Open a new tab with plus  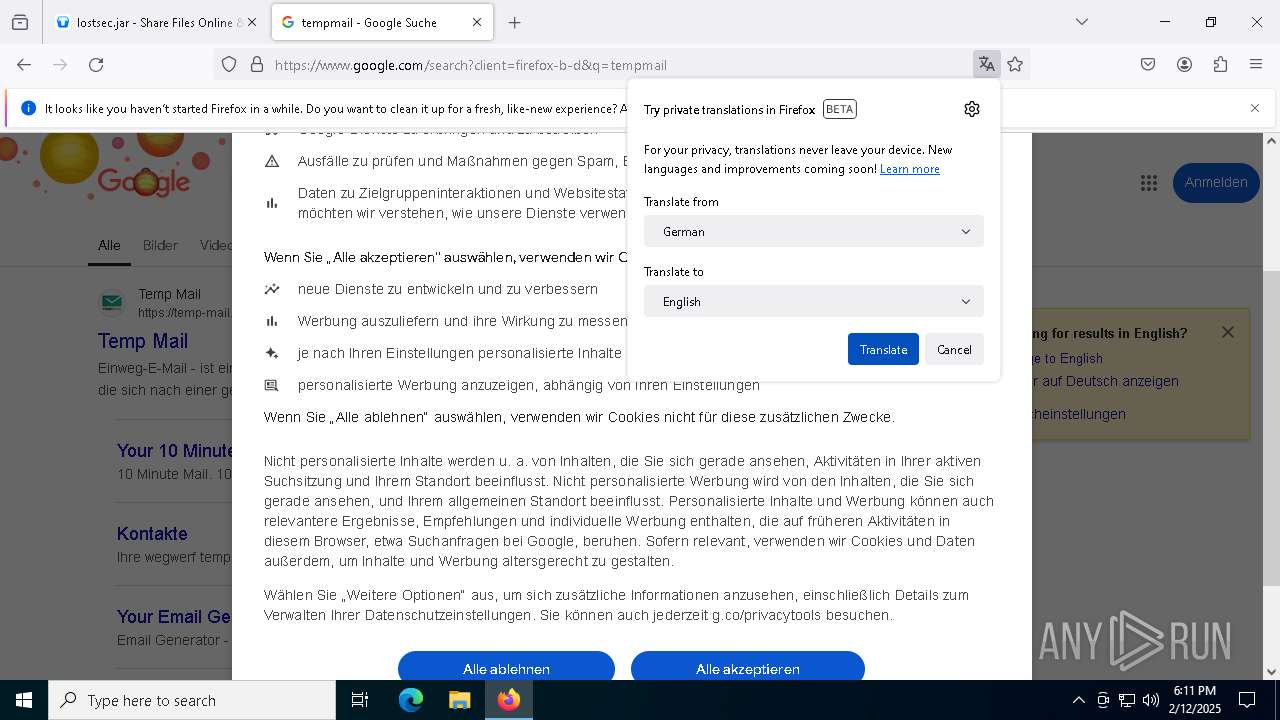pyautogui.click(x=514, y=22)
